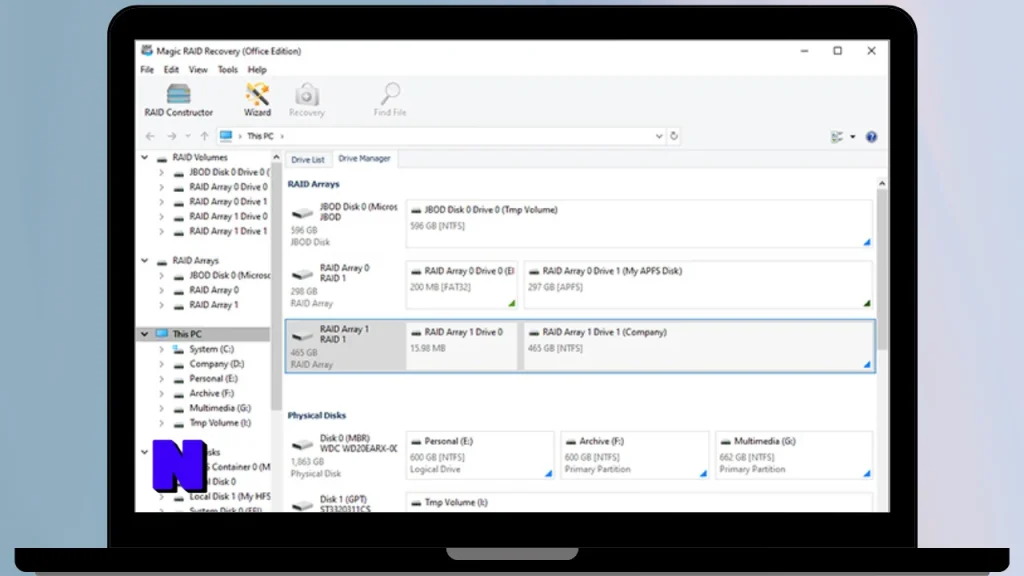The width and height of the screenshot is (1024, 576).
Task: Select the RAID Array 0 disk icon in Drive Manager
Action: tap(302, 274)
